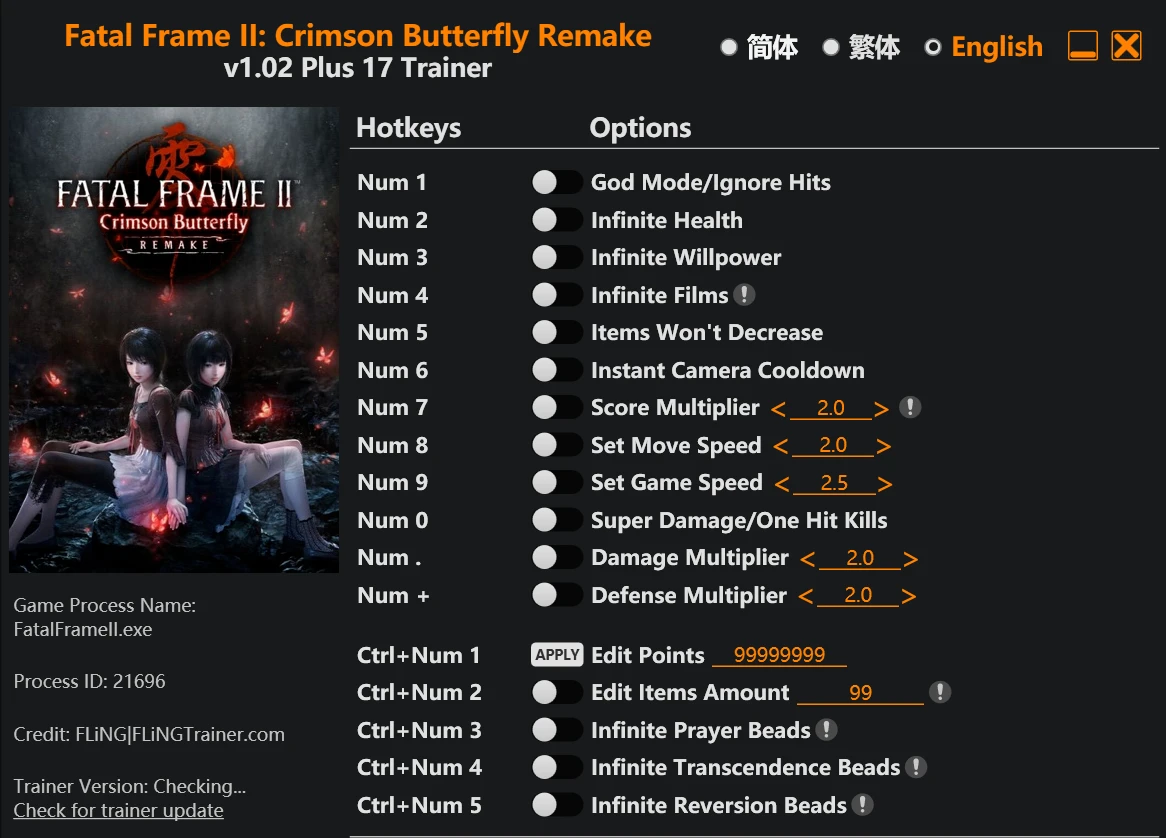
Task: Increase Set Game Speed with right arrow
Action: tap(884, 484)
